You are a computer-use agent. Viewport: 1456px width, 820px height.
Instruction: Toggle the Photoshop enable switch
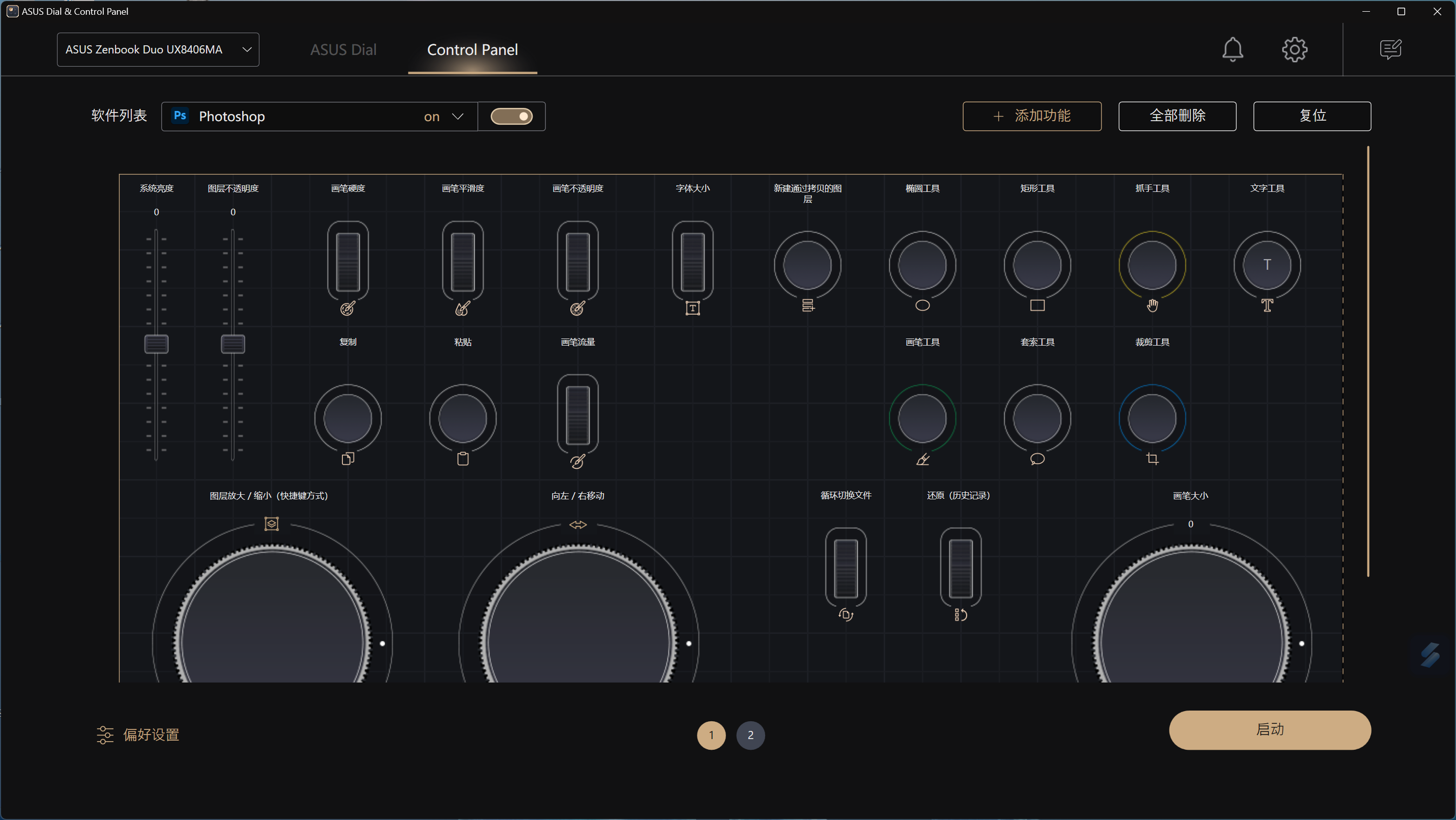[511, 116]
